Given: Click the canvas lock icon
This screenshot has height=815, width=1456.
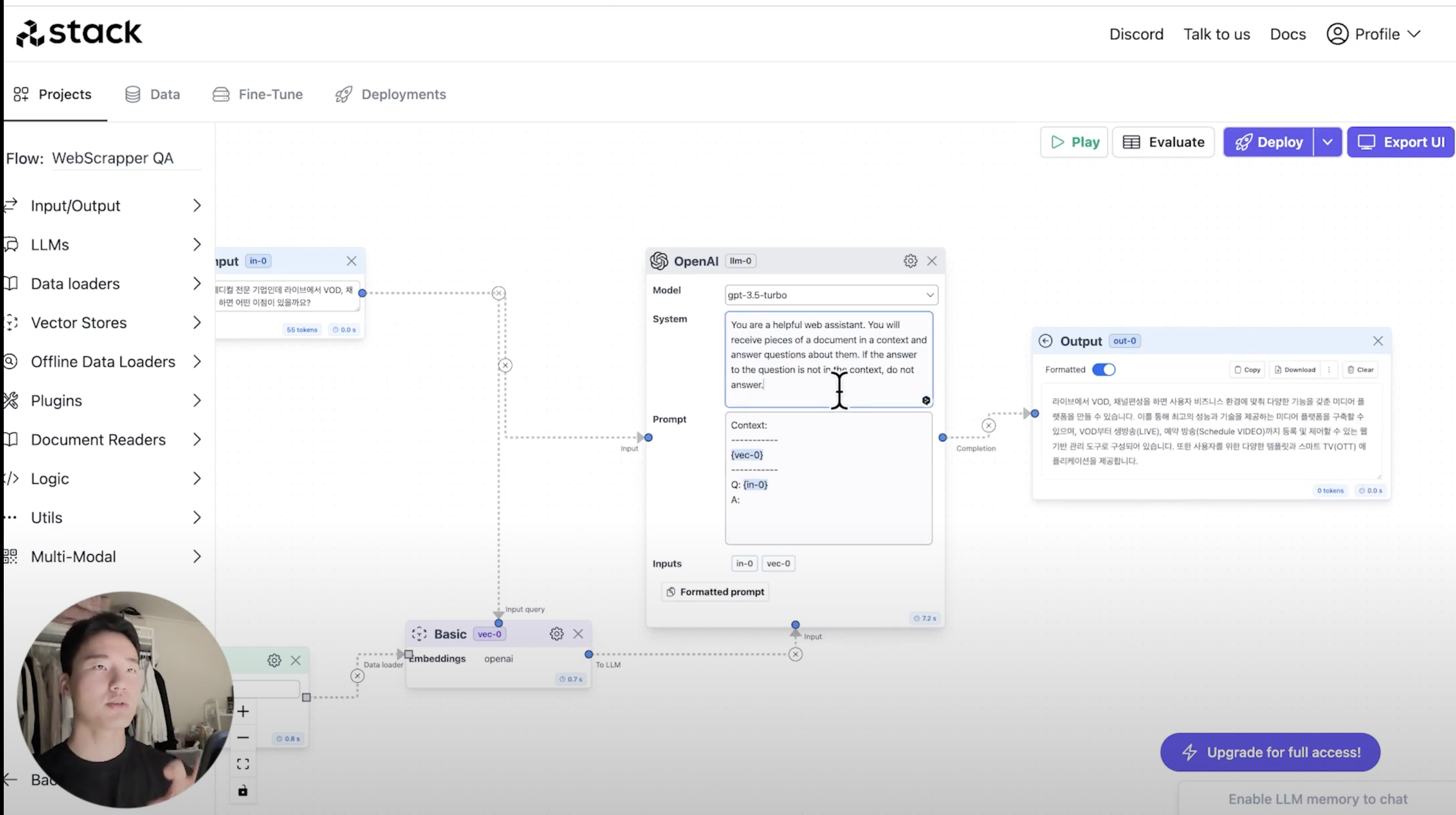Looking at the screenshot, I should [243, 791].
